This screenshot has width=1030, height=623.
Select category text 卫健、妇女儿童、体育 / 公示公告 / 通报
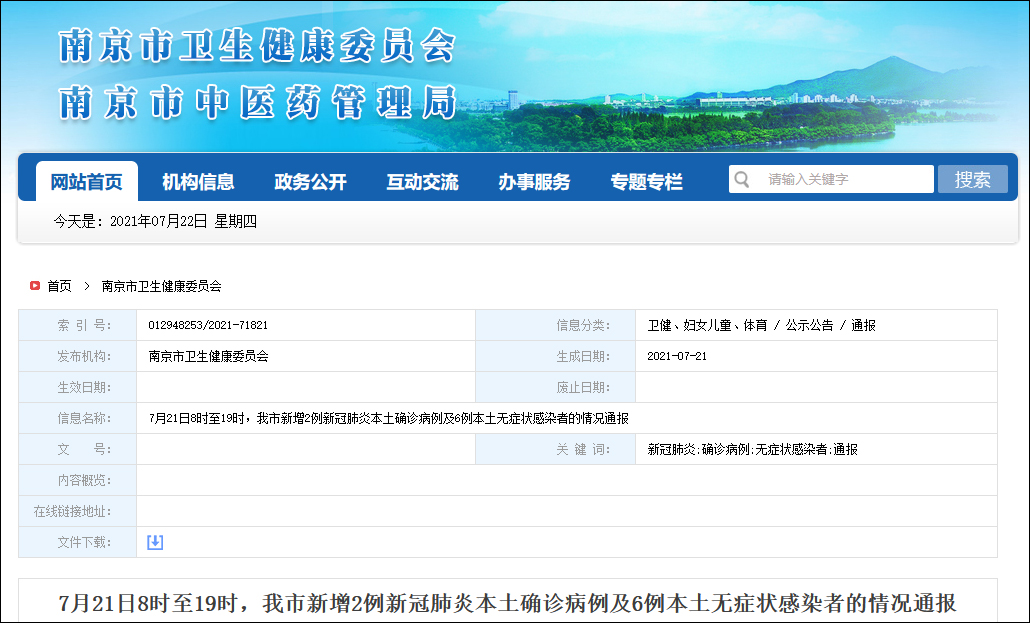(761, 325)
